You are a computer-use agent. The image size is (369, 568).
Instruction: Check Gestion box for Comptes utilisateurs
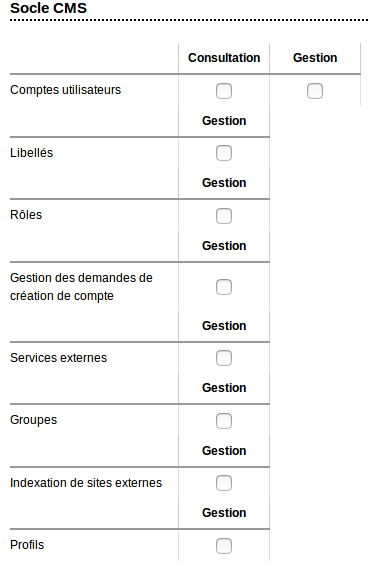315,91
